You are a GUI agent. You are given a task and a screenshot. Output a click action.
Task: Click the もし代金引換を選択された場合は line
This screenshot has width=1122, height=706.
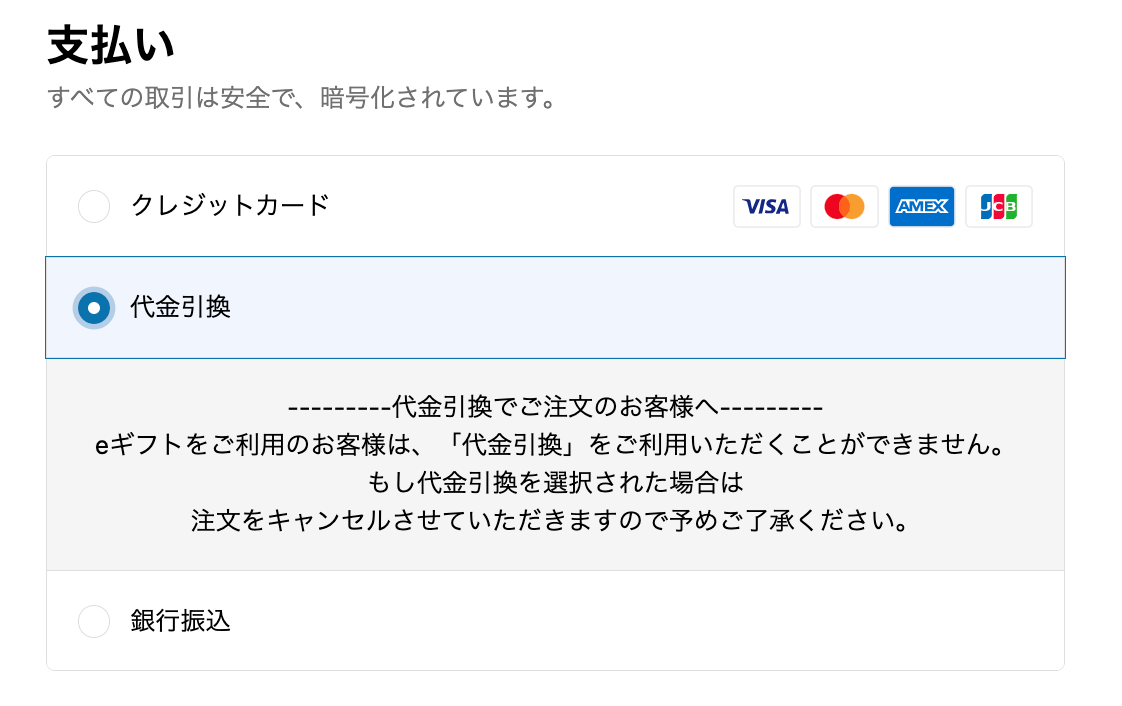point(555,484)
